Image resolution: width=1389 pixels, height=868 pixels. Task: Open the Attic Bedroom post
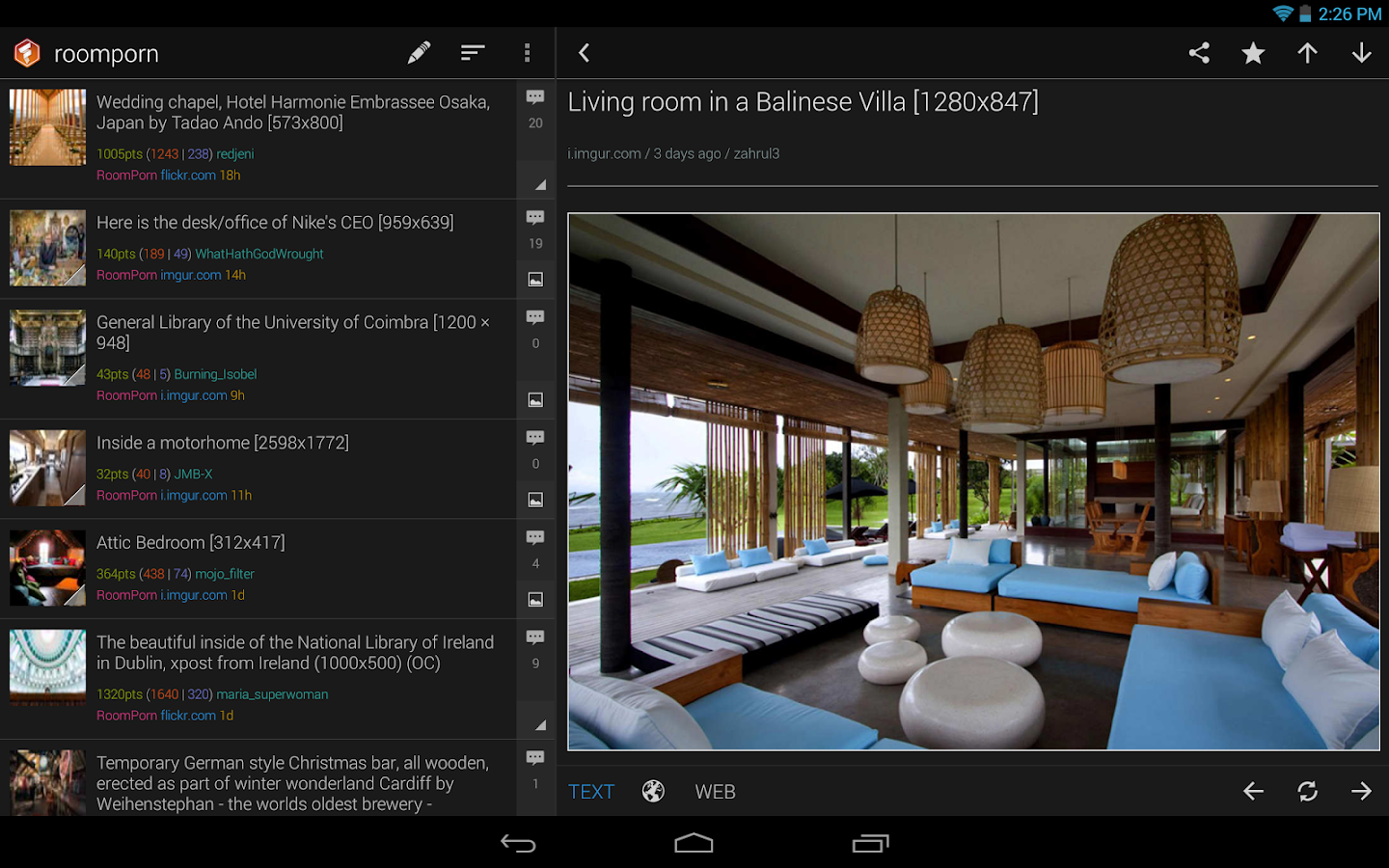tap(191, 543)
